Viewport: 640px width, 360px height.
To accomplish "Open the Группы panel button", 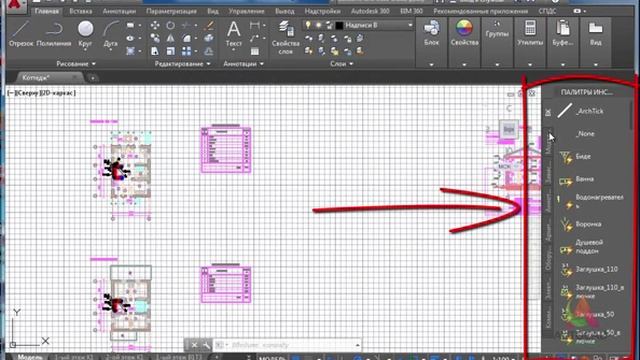I will pyautogui.click(x=497, y=29).
